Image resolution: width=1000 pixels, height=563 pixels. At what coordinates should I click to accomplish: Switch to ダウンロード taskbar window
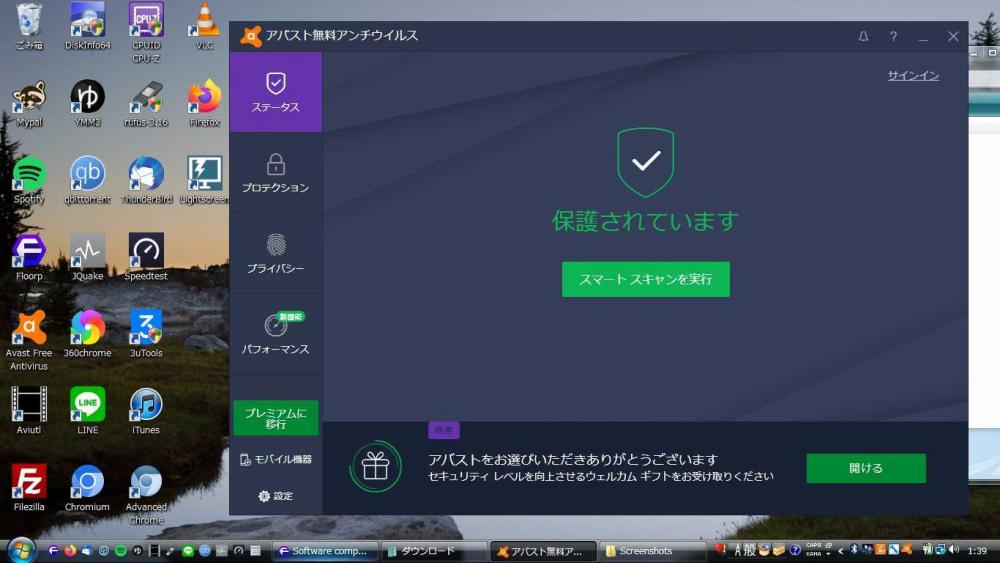click(434, 551)
